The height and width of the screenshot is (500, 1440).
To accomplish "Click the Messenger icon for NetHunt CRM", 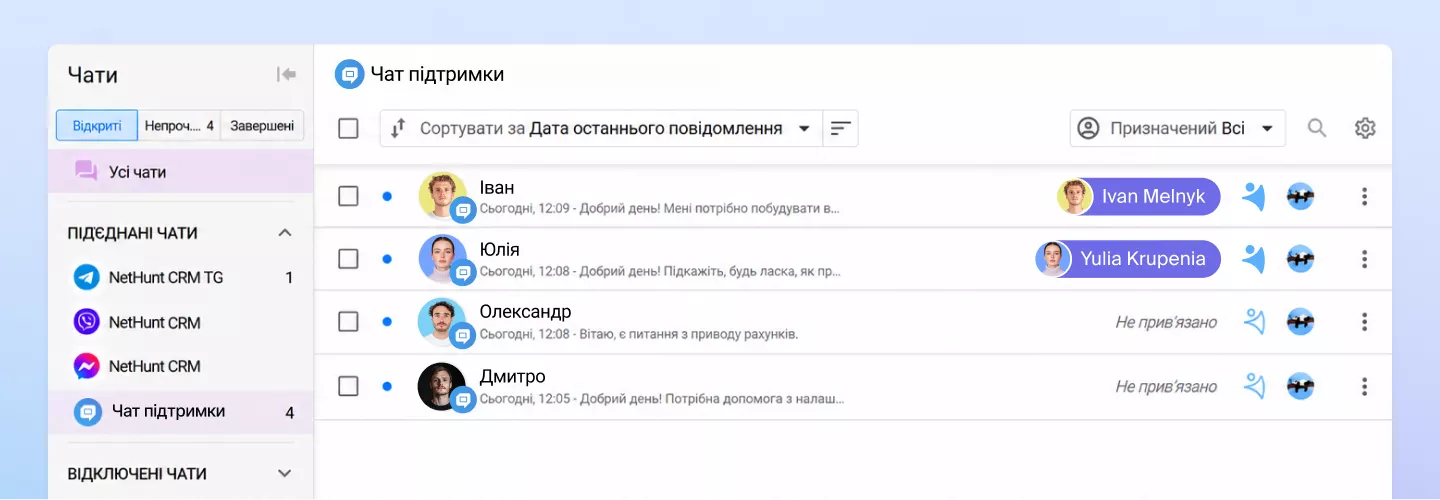I will click(87, 366).
